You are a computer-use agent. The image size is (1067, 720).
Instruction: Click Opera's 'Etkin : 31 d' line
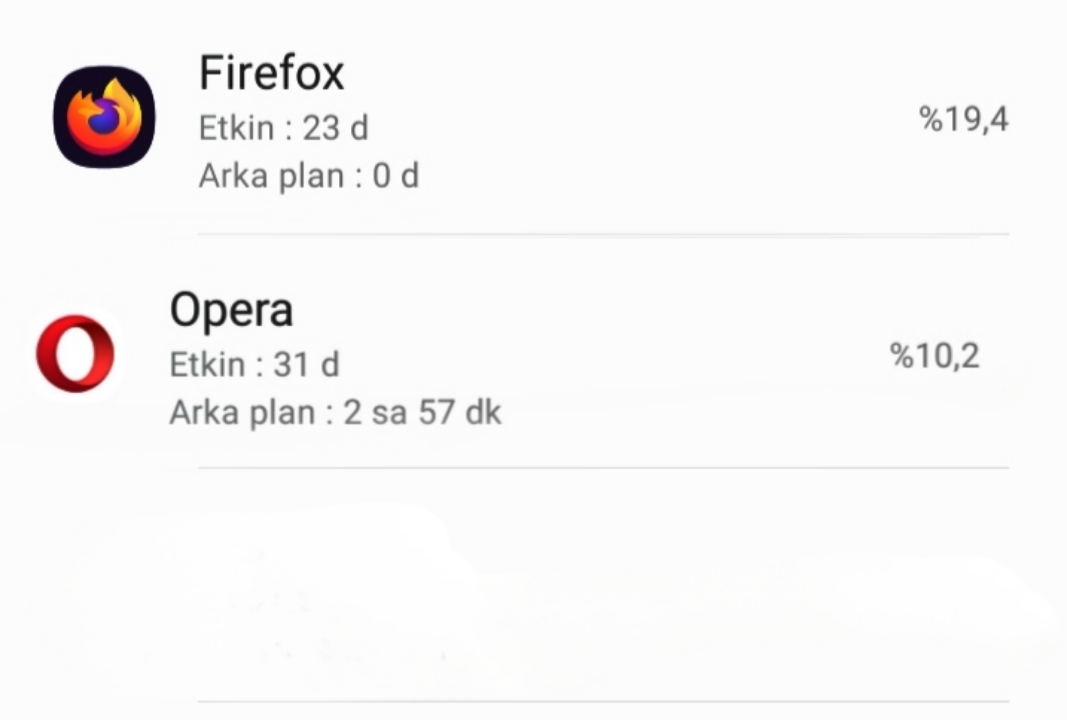click(254, 365)
